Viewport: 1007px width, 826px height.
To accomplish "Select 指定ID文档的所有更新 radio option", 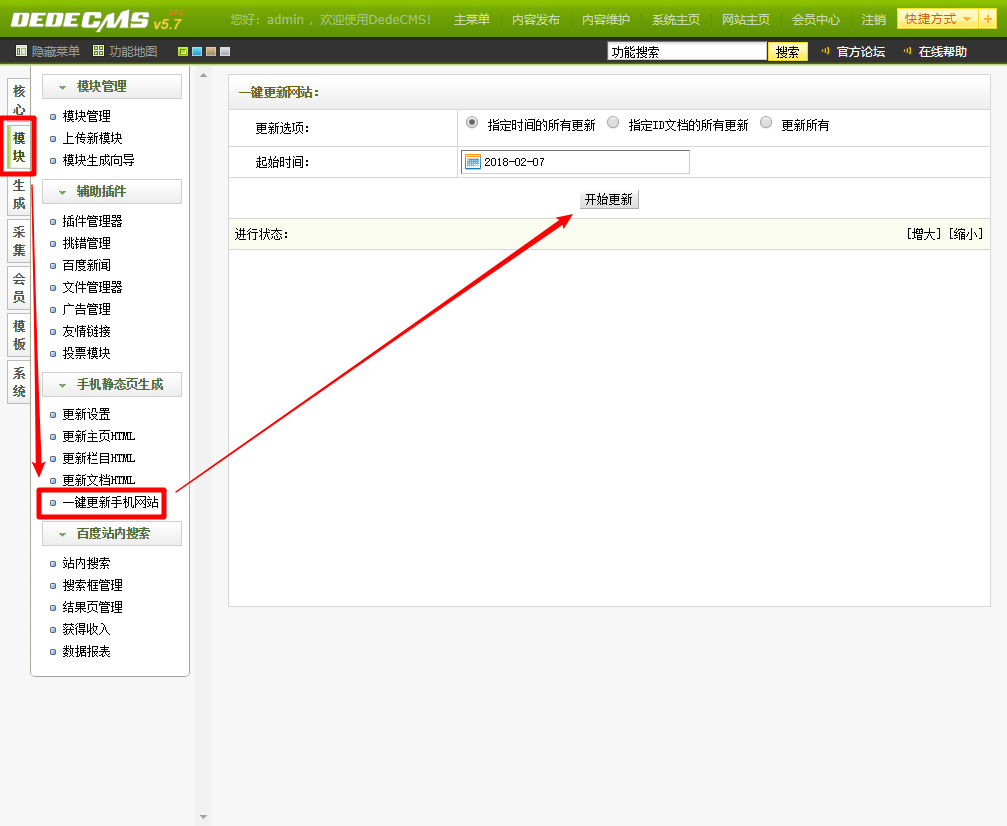I will coord(613,123).
